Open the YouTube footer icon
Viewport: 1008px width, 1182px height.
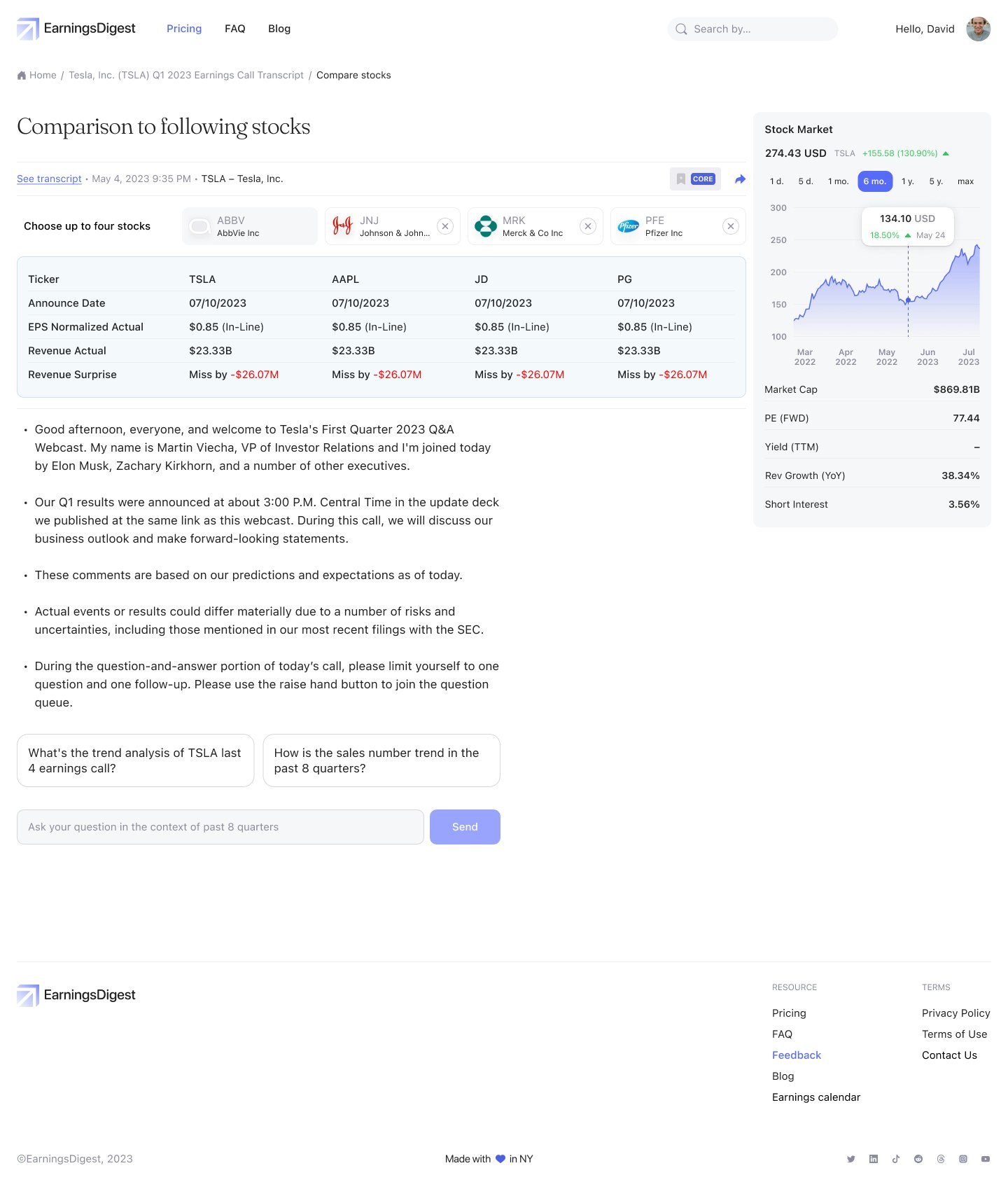click(x=986, y=1159)
